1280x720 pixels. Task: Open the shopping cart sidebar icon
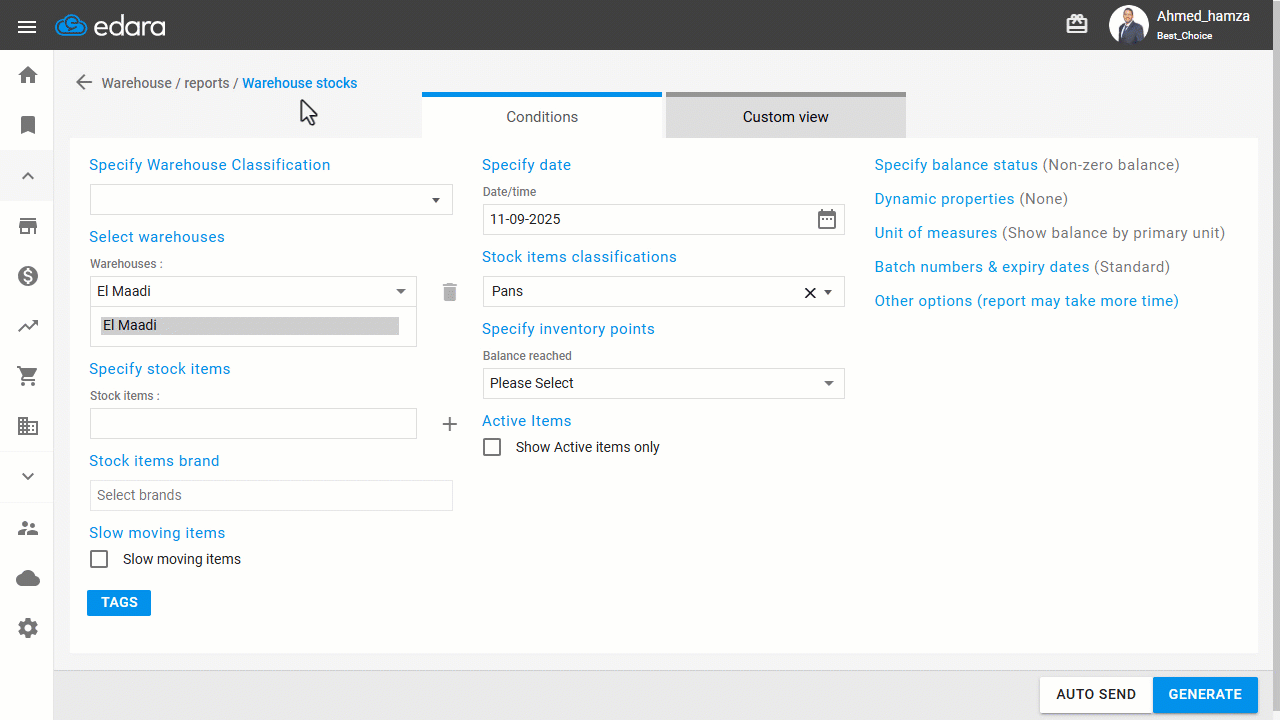coord(28,376)
